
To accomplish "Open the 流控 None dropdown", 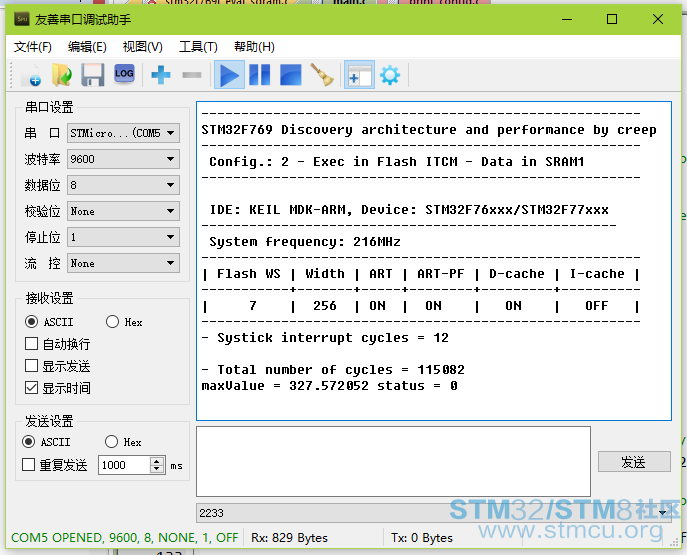I will [123, 263].
